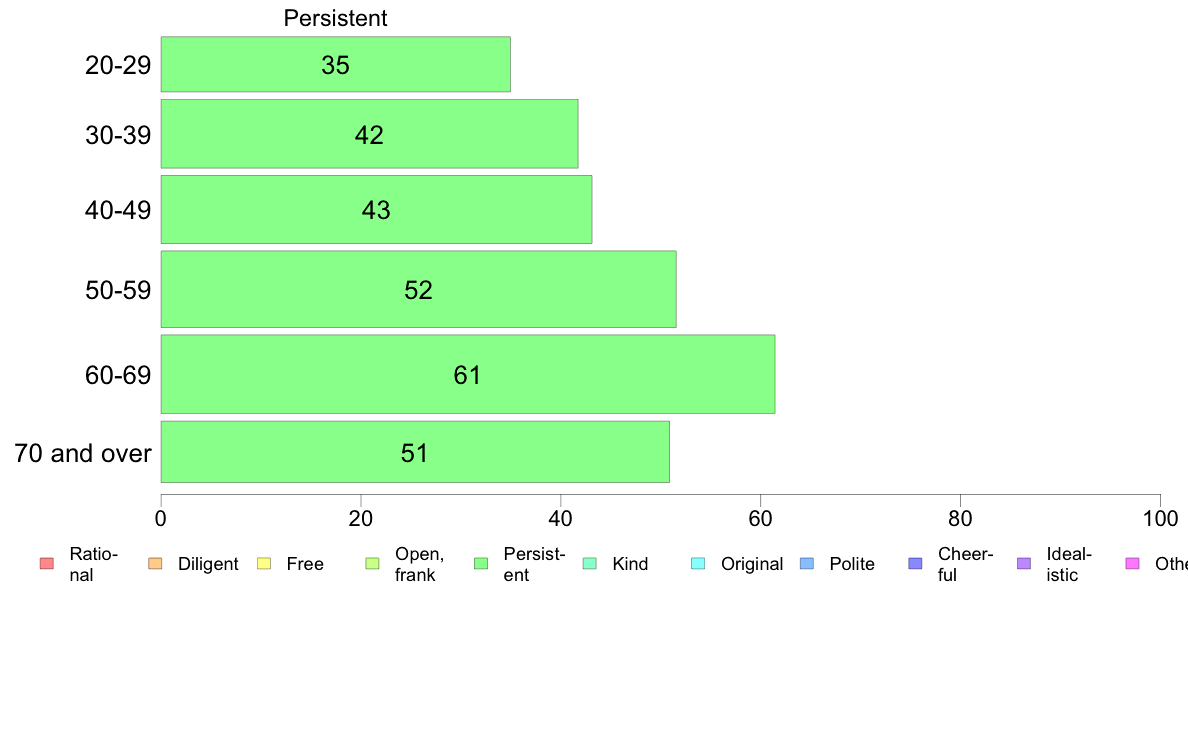Click the Persistent chart title
This screenshot has width=1188, height=736.
tap(335, 18)
